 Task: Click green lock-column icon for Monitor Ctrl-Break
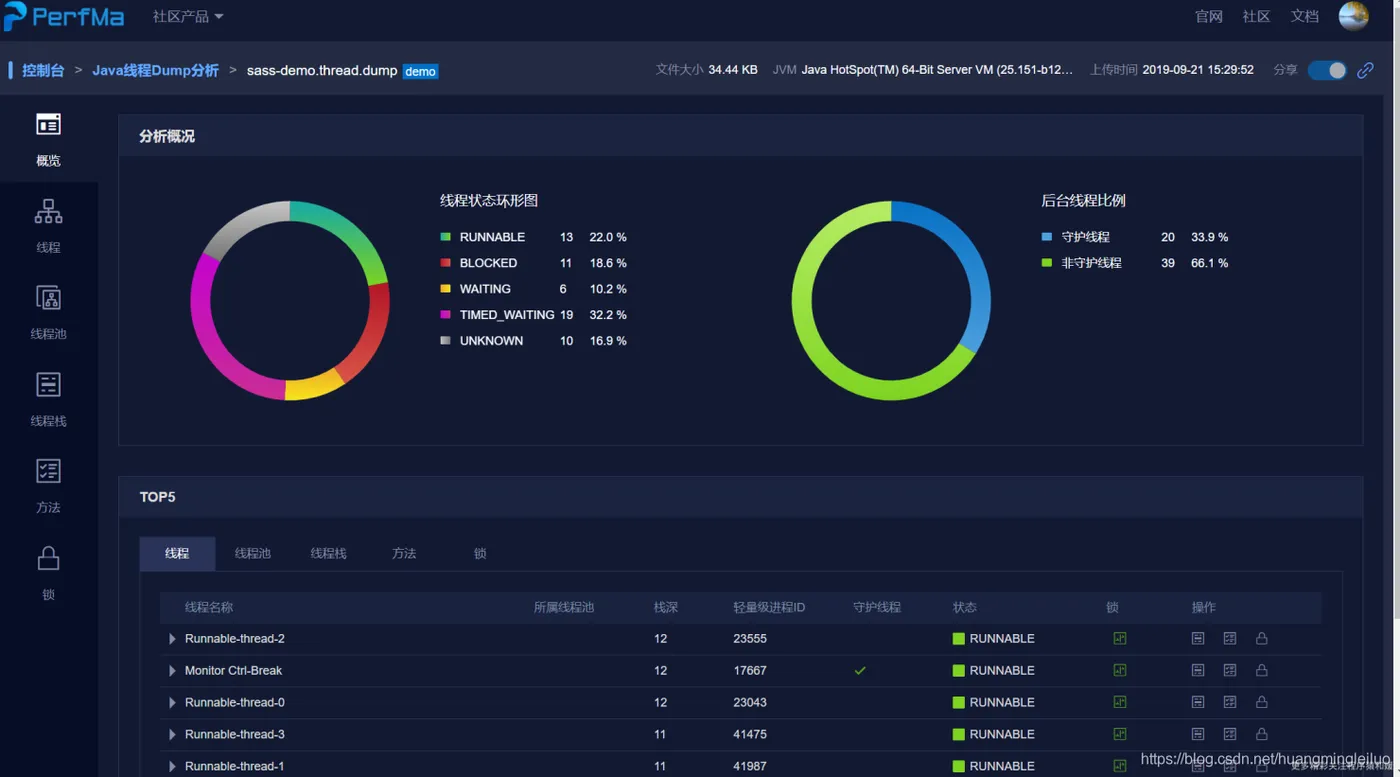[x=1120, y=670]
